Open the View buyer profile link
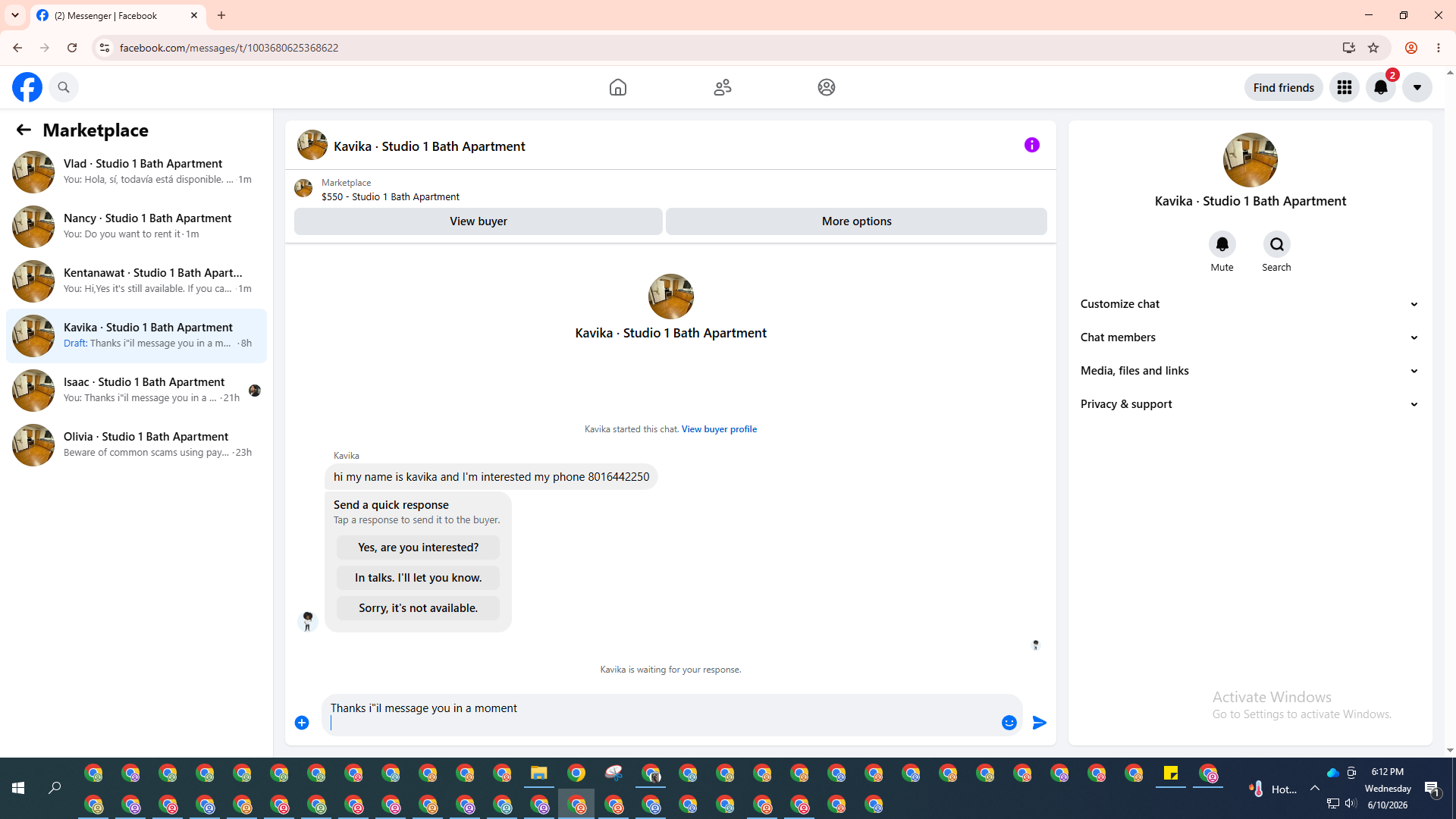 click(x=719, y=429)
